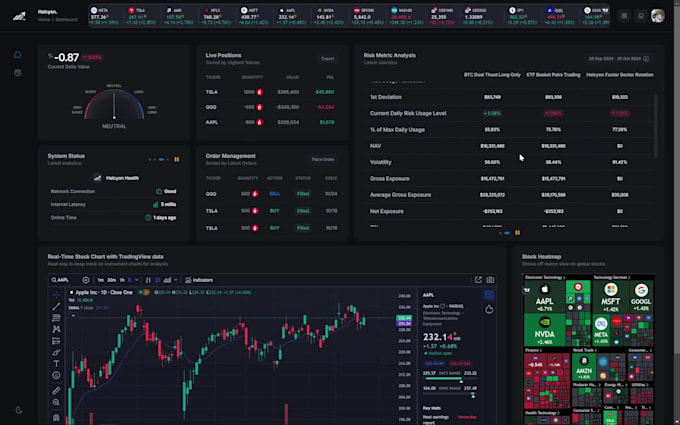Select the NFLX ticker in top tape
Viewport: 680px width, 425px height.
pos(217,16)
